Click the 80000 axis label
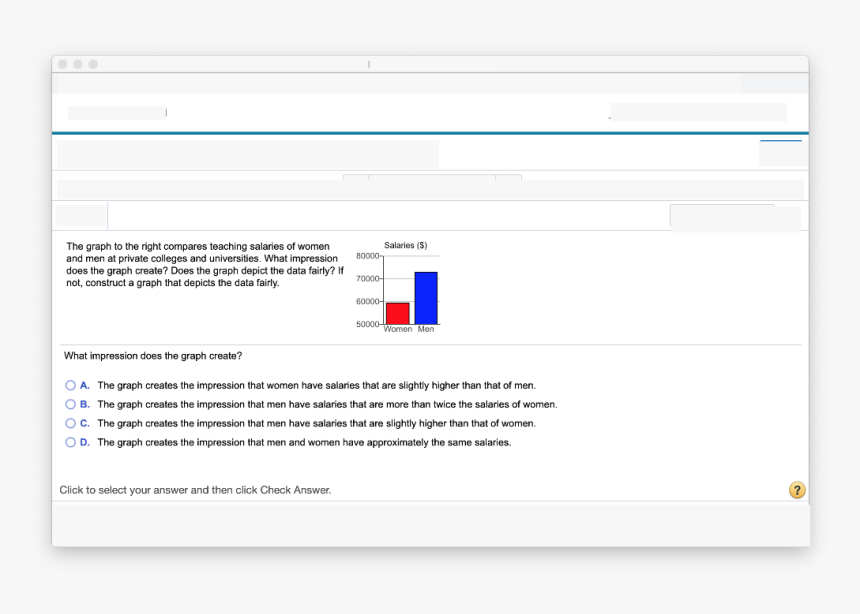860x614 pixels. coord(367,256)
